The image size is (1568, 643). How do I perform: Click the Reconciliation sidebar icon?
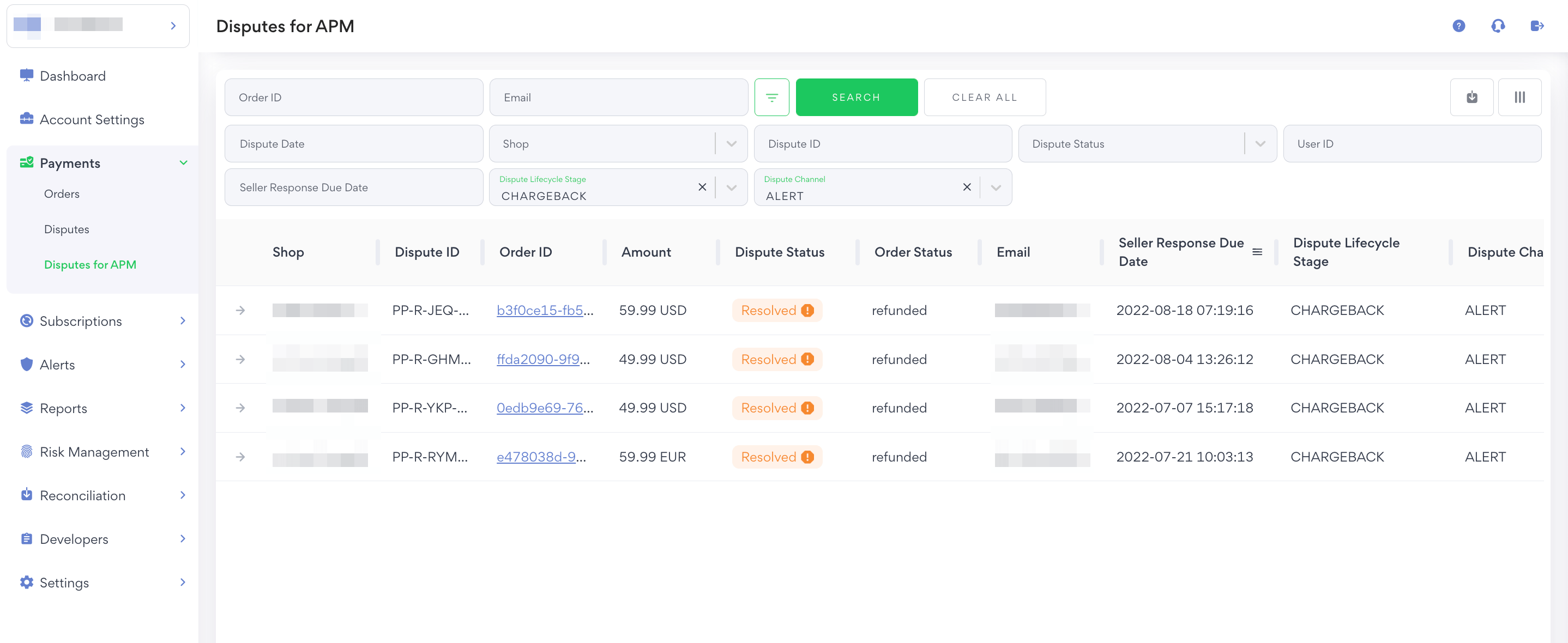pyautogui.click(x=26, y=494)
